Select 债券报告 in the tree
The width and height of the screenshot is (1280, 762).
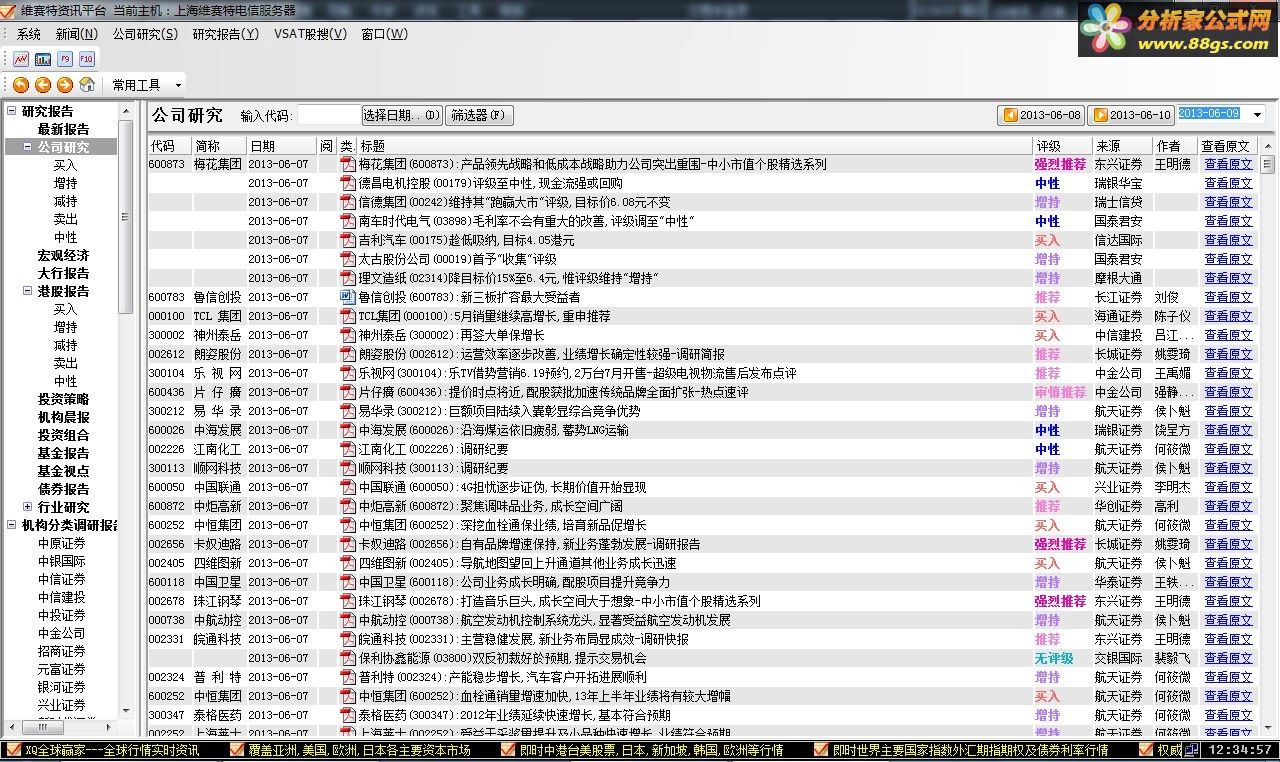click(63, 489)
